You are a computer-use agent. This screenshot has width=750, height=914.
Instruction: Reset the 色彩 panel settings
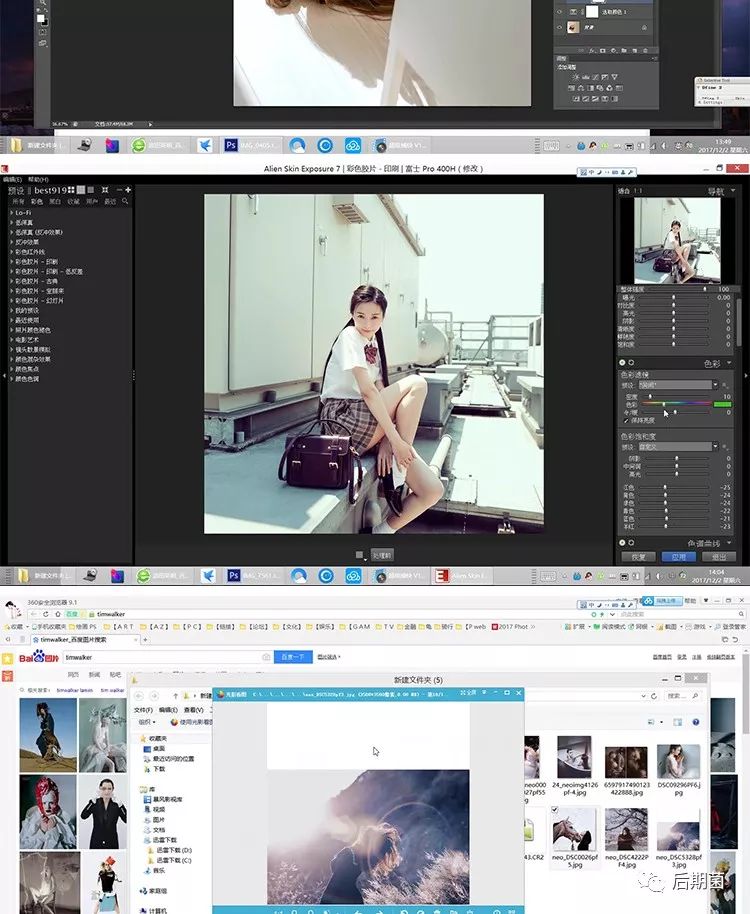click(631, 363)
